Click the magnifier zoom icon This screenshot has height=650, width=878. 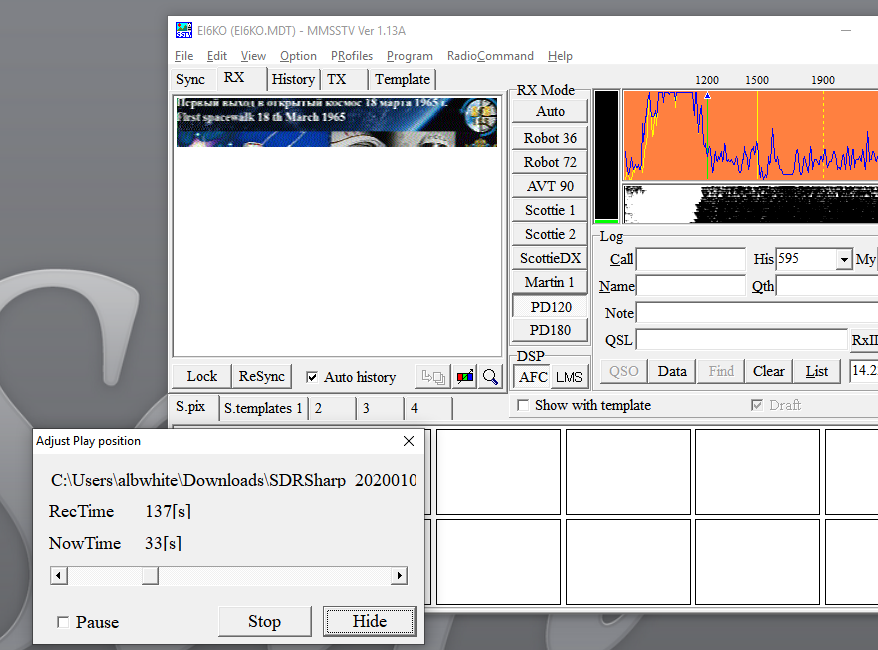(x=490, y=377)
